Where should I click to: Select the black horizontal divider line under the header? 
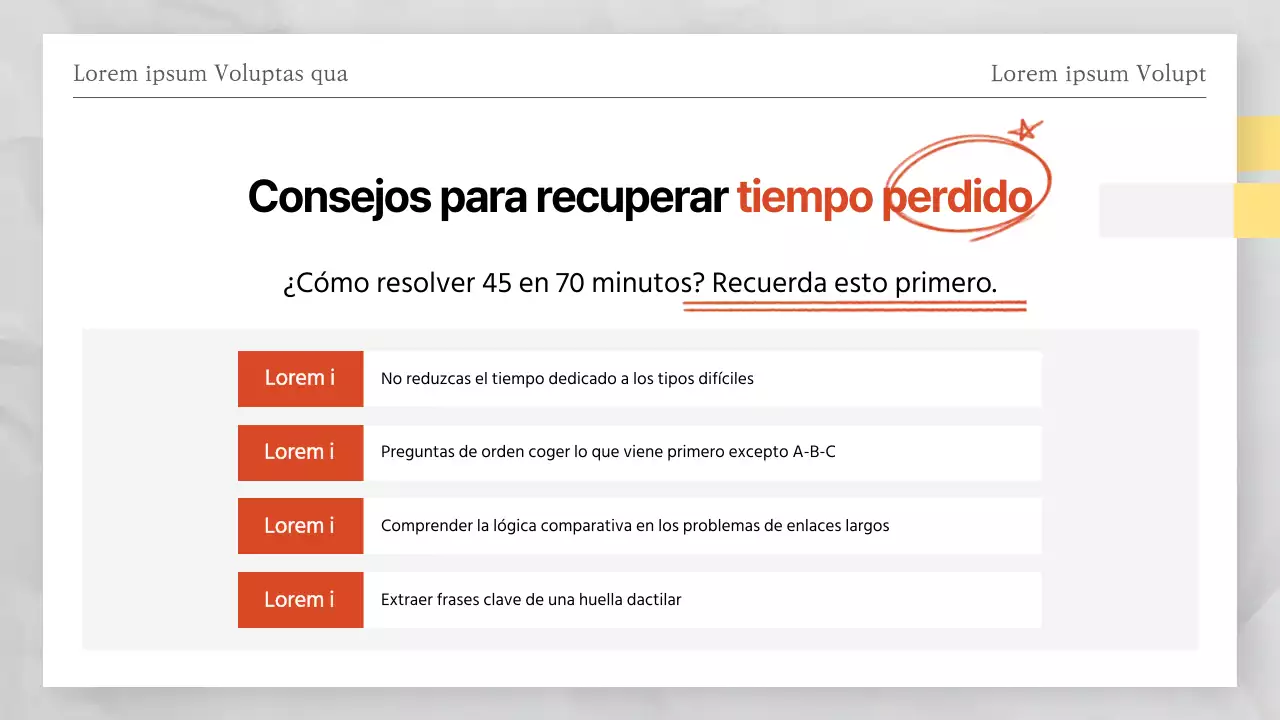tap(640, 98)
